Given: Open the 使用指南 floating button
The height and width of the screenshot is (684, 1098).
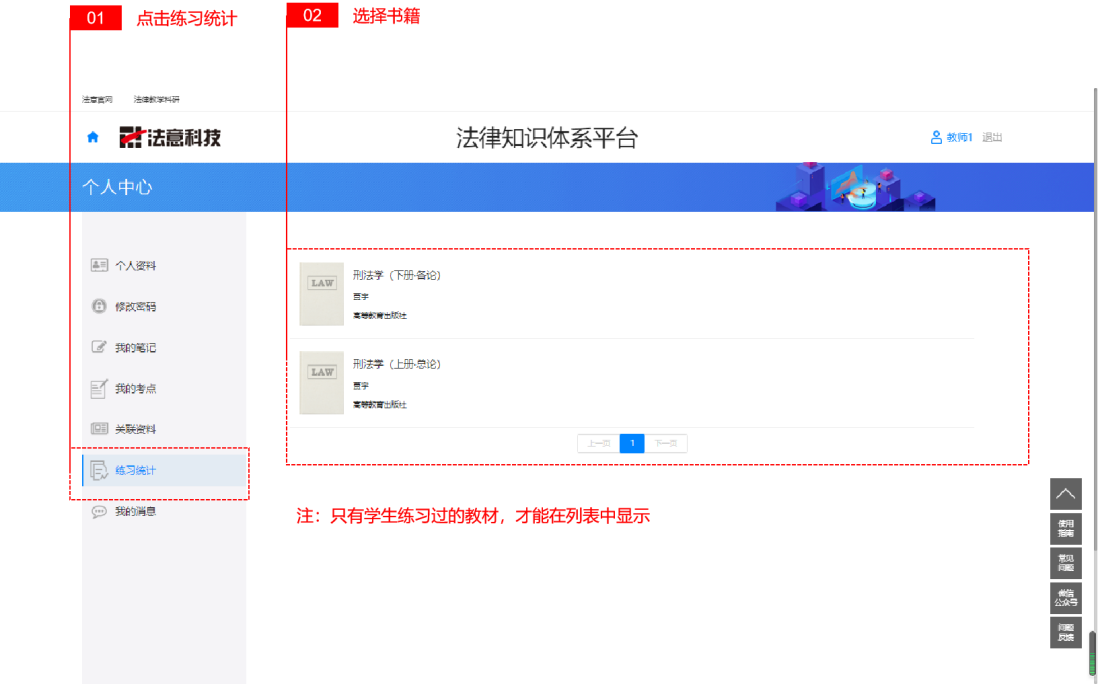Looking at the screenshot, I should pyautogui.click(x=1066, y=529).
